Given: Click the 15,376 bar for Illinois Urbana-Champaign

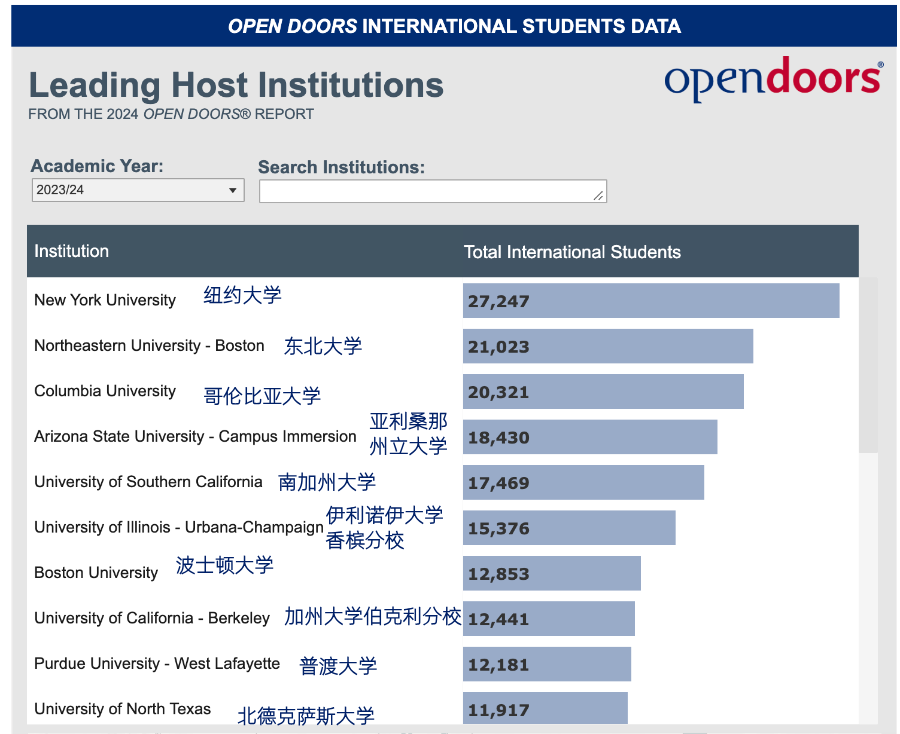Looking at the screenshot, I should [569, 527].
